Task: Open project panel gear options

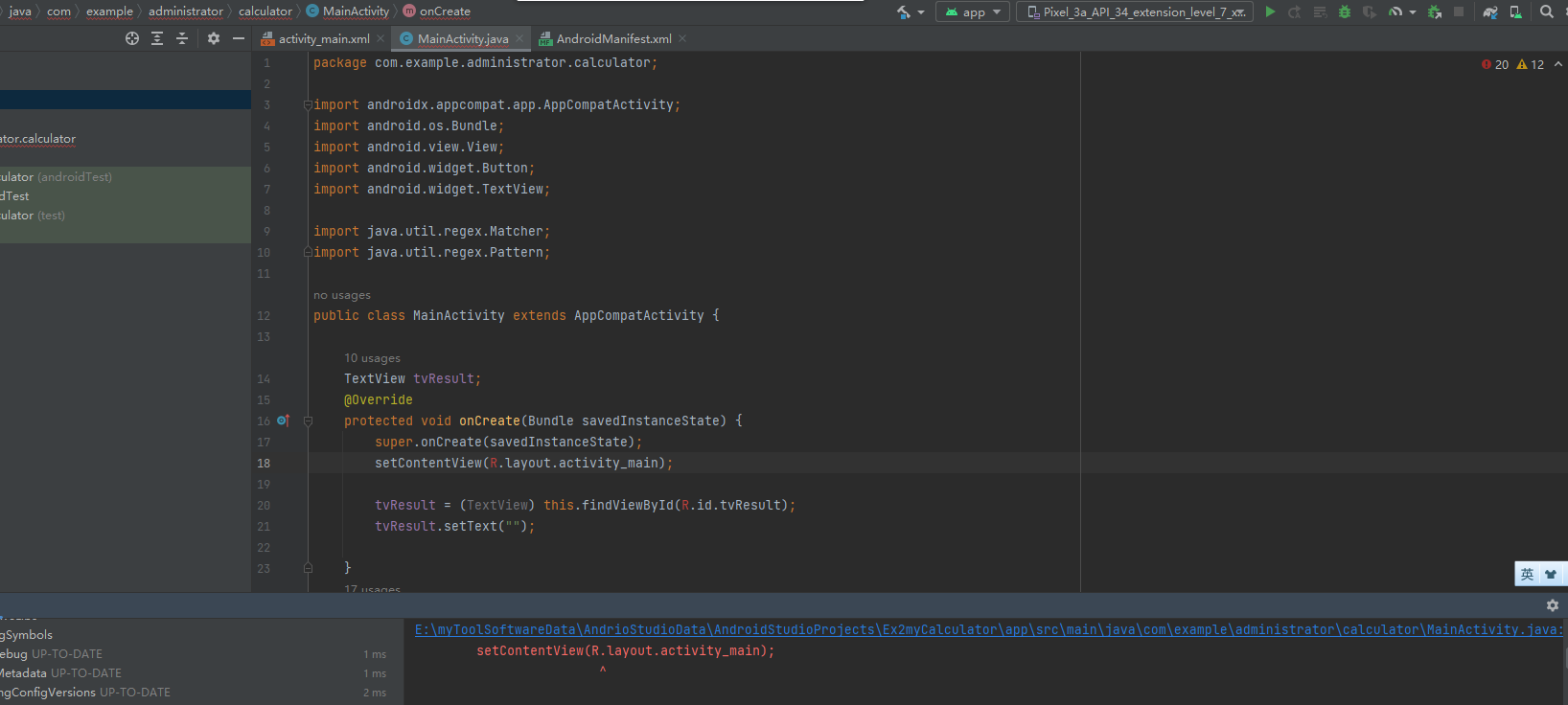Action: pyautogui.click(x=214, y=38)
